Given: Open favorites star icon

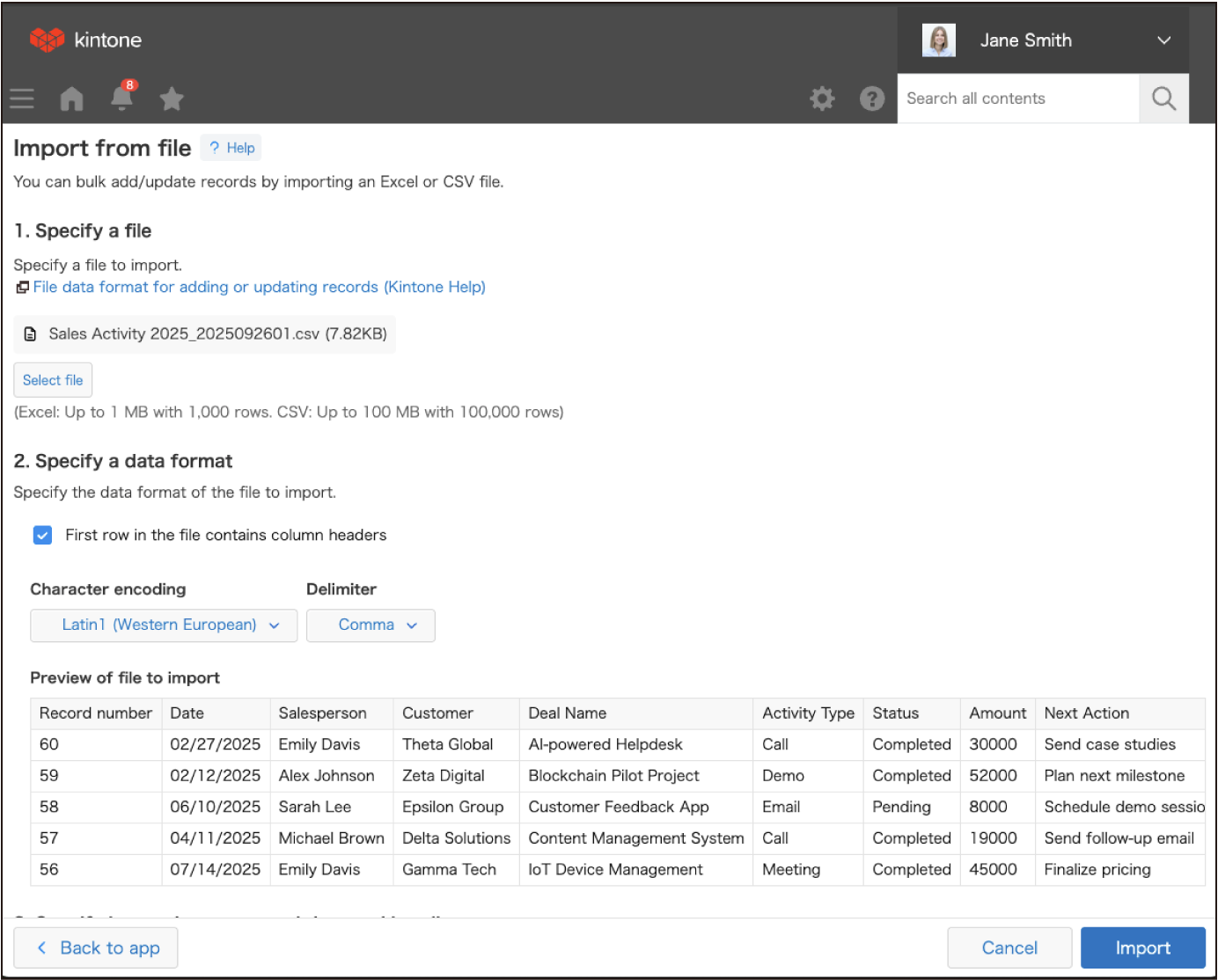Looking at the screenshot, I should point(172,99).
